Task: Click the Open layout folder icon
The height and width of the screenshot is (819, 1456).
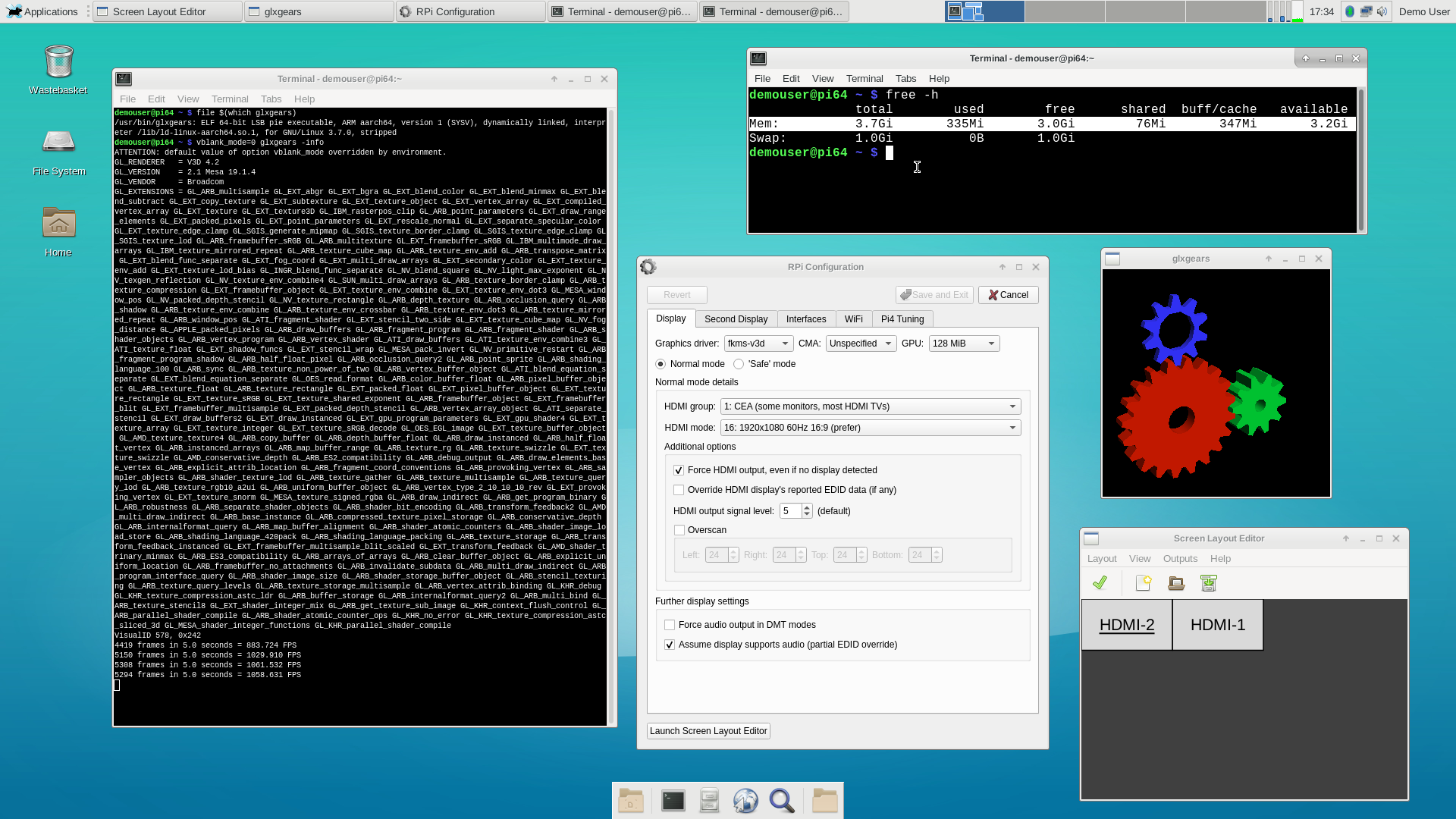Action: point(1176,582)
